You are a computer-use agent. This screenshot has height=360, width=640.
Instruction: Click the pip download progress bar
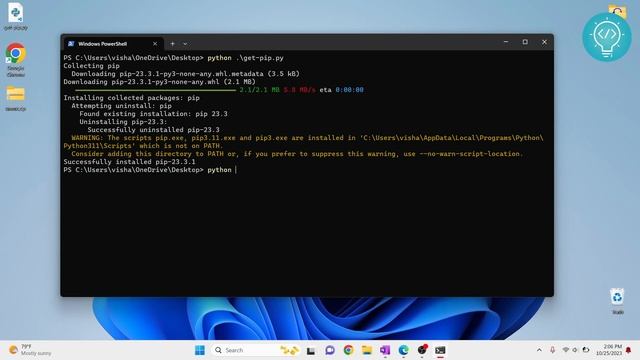point(156,90)
